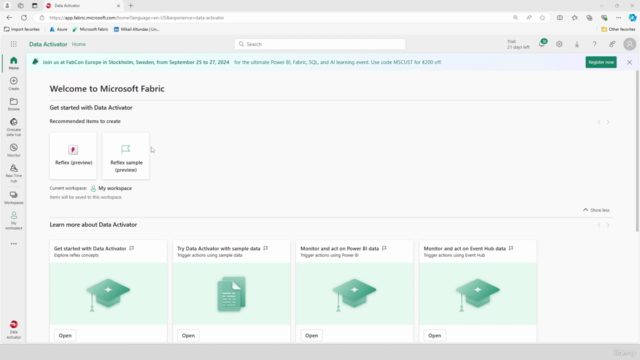Open the Get started with Data Activator tutorial
This screenshot has height=360, width=640.
65,336
